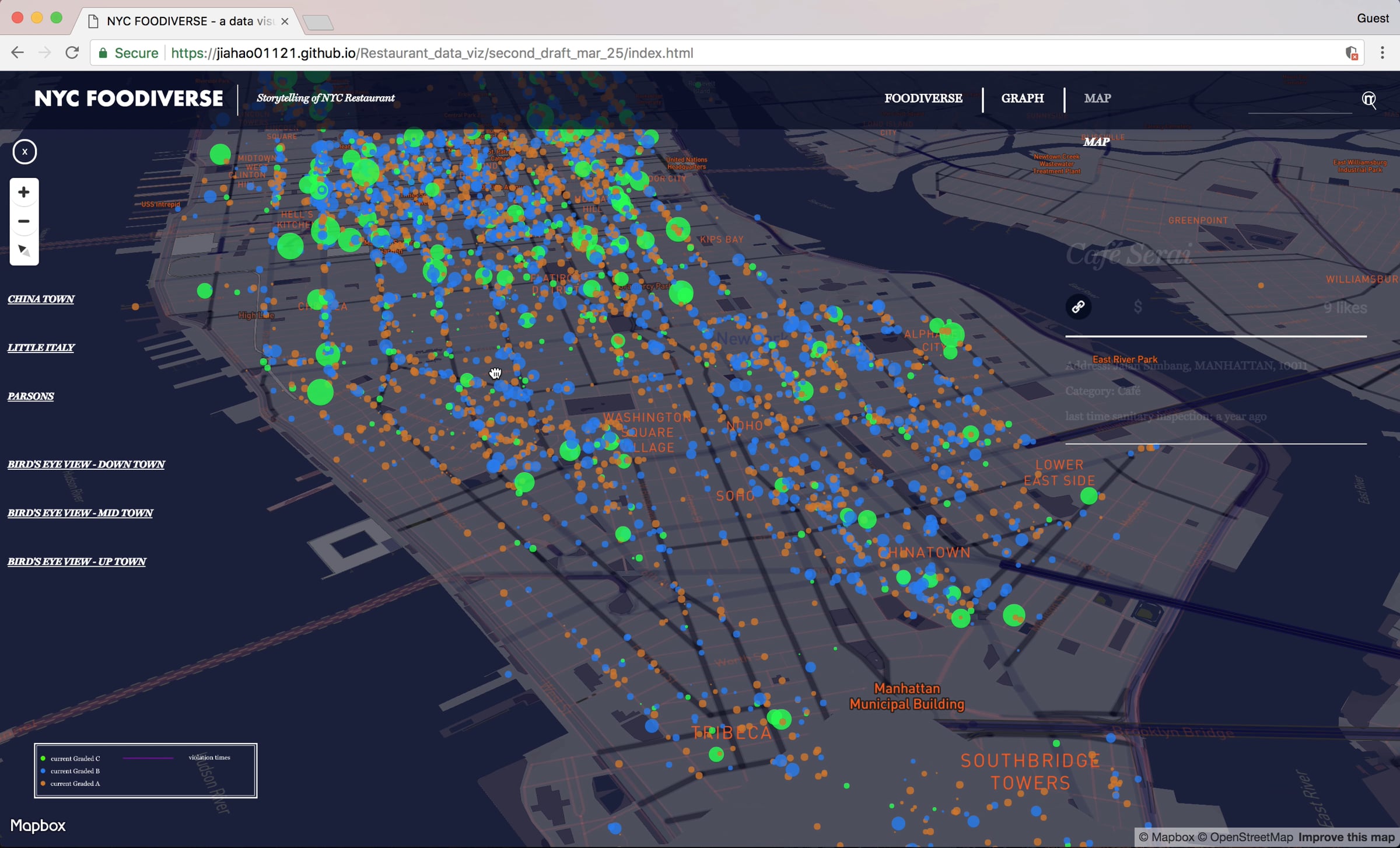Click the Guest profile button

pos(1373,18)
